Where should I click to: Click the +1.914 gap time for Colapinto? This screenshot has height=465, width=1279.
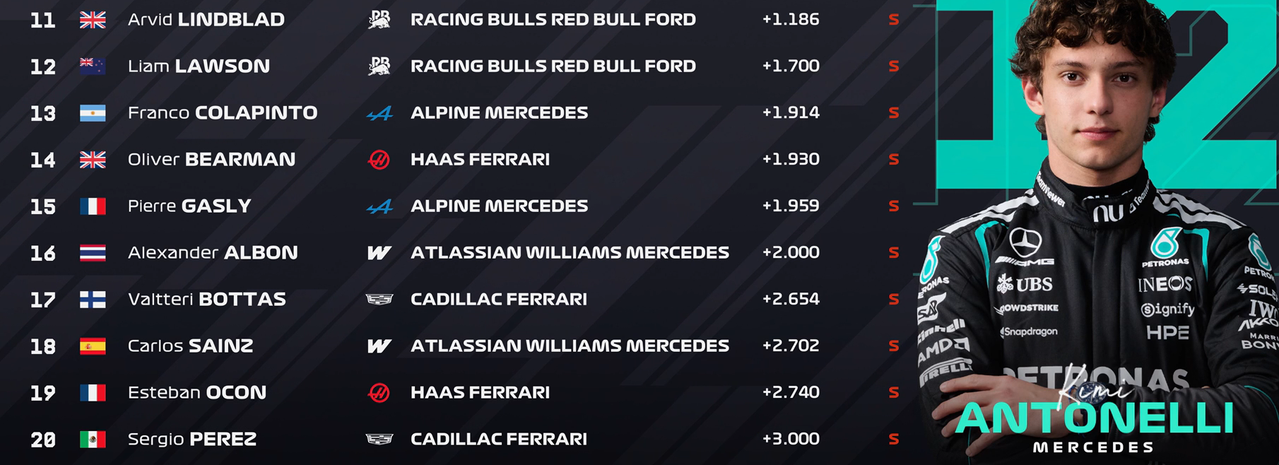click(790, 113)
